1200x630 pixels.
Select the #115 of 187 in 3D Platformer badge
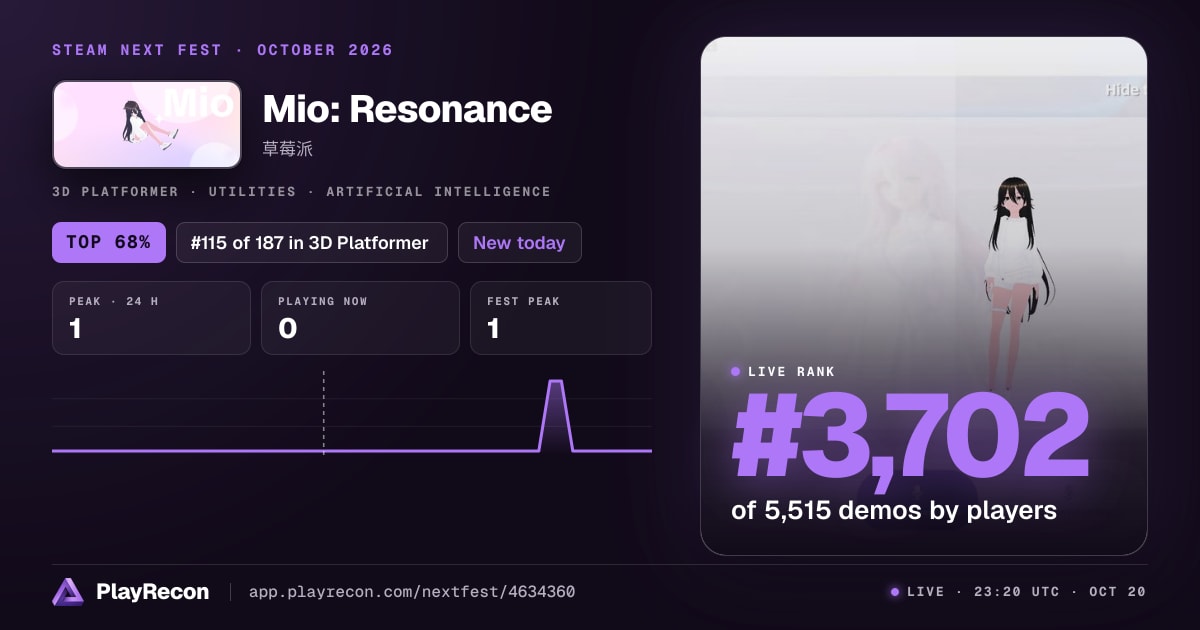(x=311, y=242)
